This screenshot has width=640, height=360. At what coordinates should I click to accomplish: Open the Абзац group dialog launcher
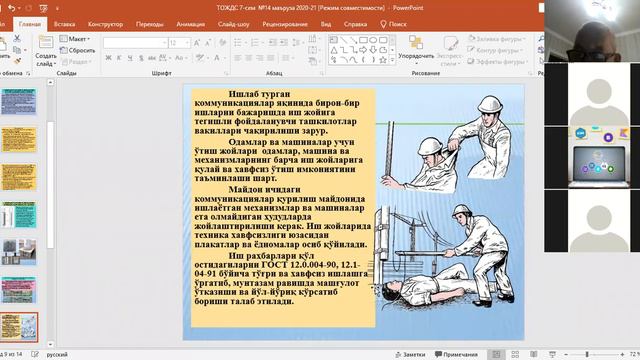tap(322, 73)
